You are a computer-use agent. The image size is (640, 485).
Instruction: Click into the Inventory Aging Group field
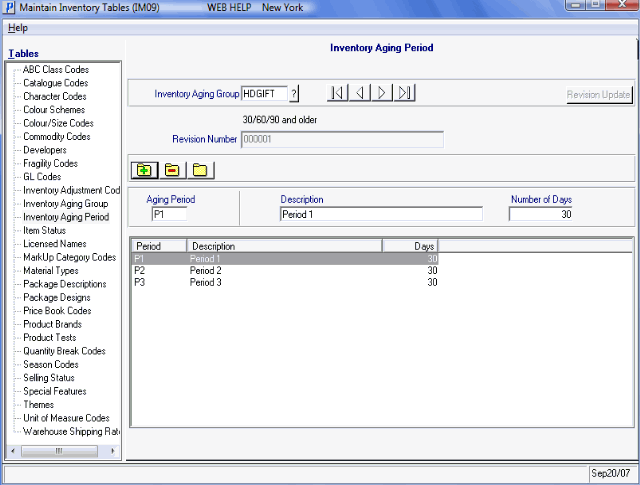(264, 93)
